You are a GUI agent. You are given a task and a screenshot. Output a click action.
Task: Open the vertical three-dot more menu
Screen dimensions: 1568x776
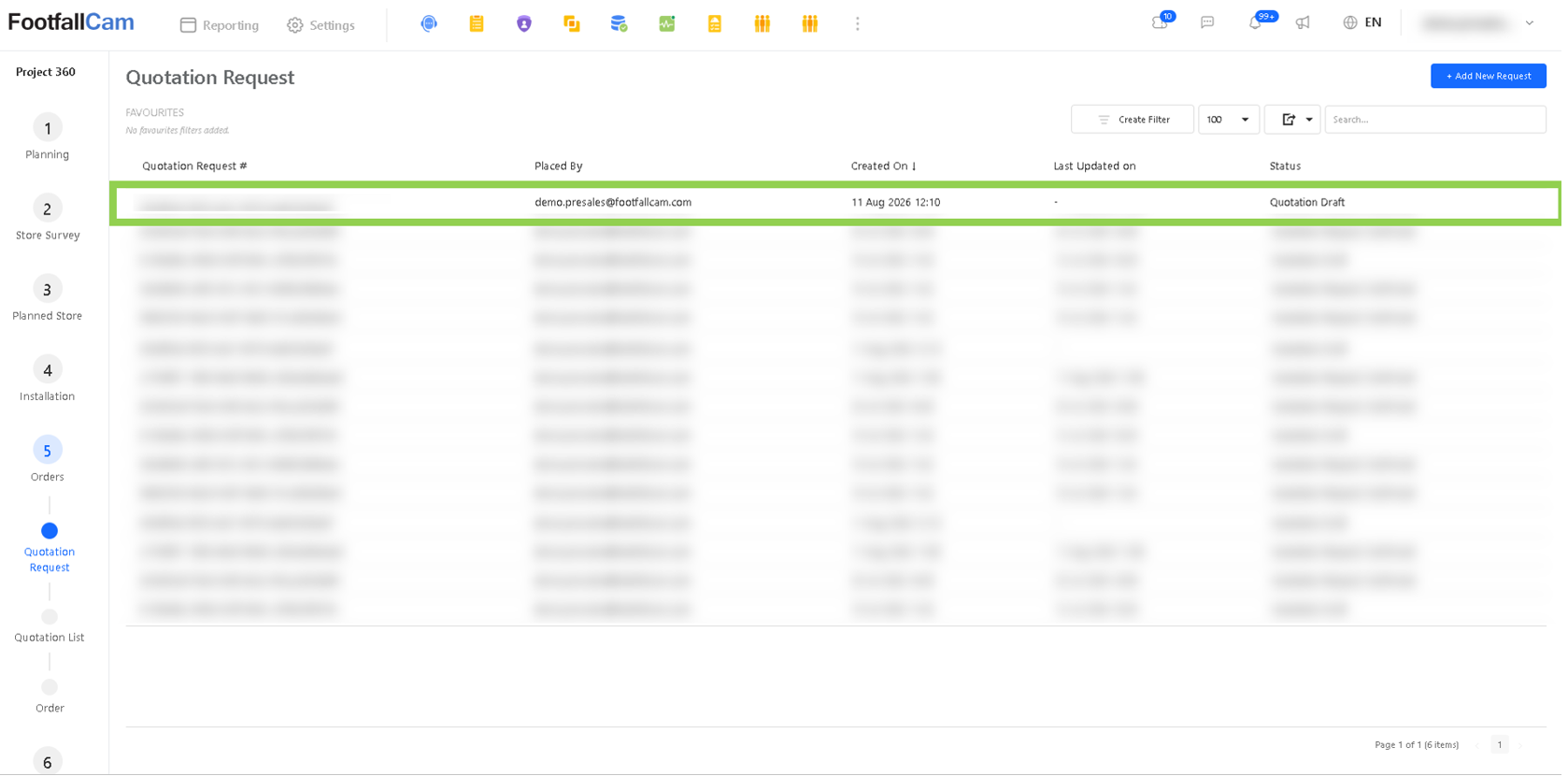(x=858, y=23)
